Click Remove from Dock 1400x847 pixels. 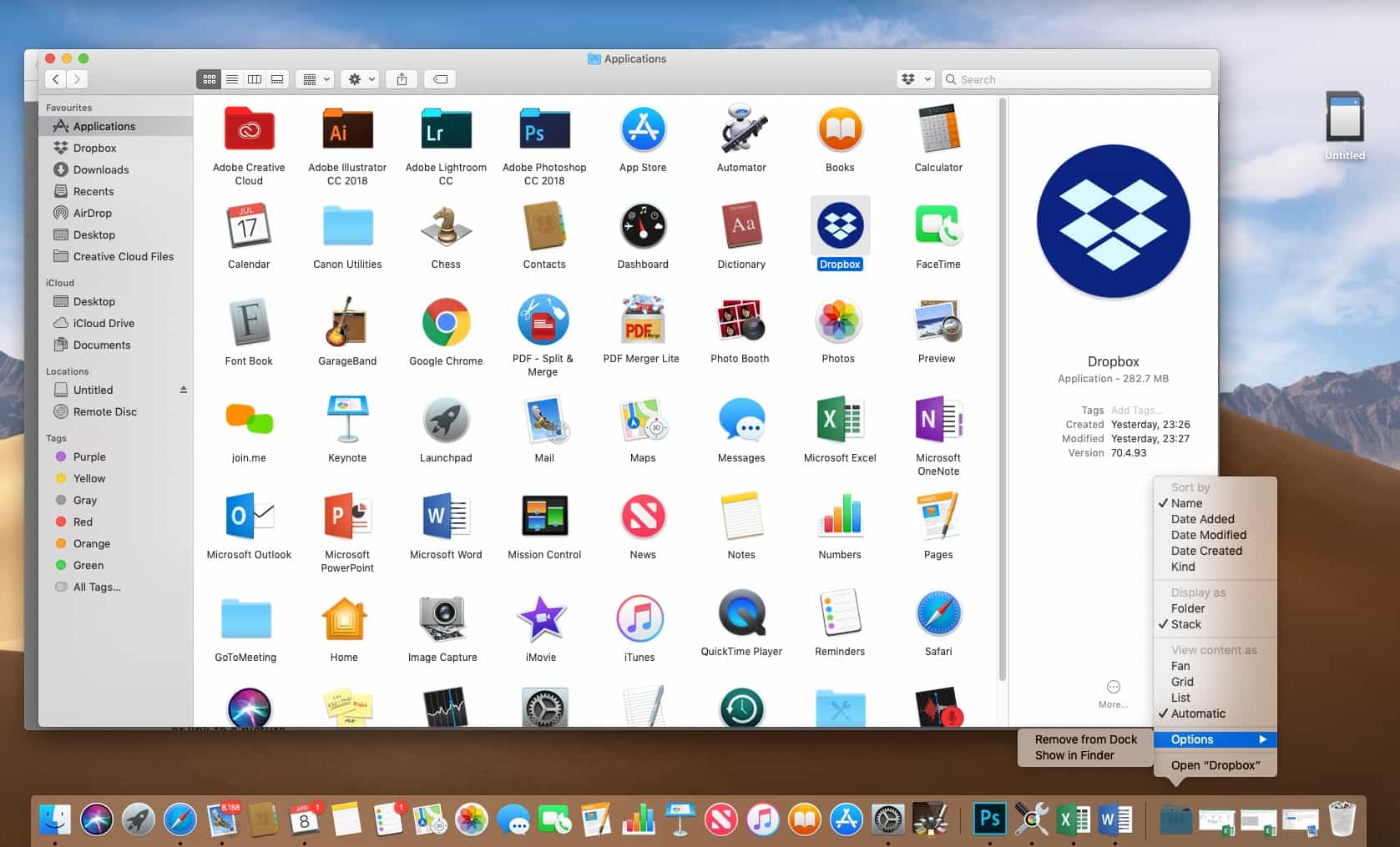point(1085,739)
